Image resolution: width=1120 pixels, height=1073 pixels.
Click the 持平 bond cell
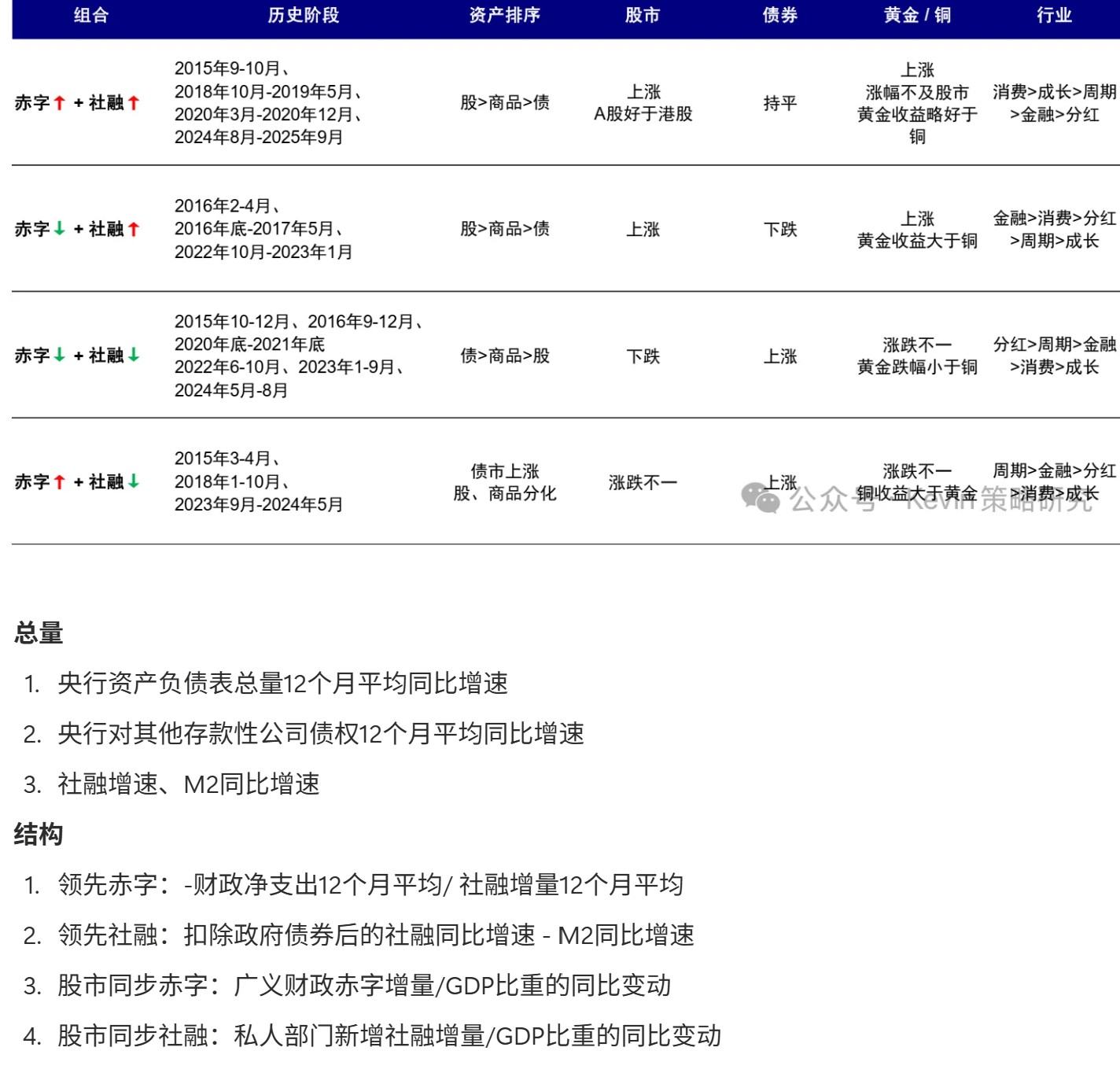click(779, 103)
